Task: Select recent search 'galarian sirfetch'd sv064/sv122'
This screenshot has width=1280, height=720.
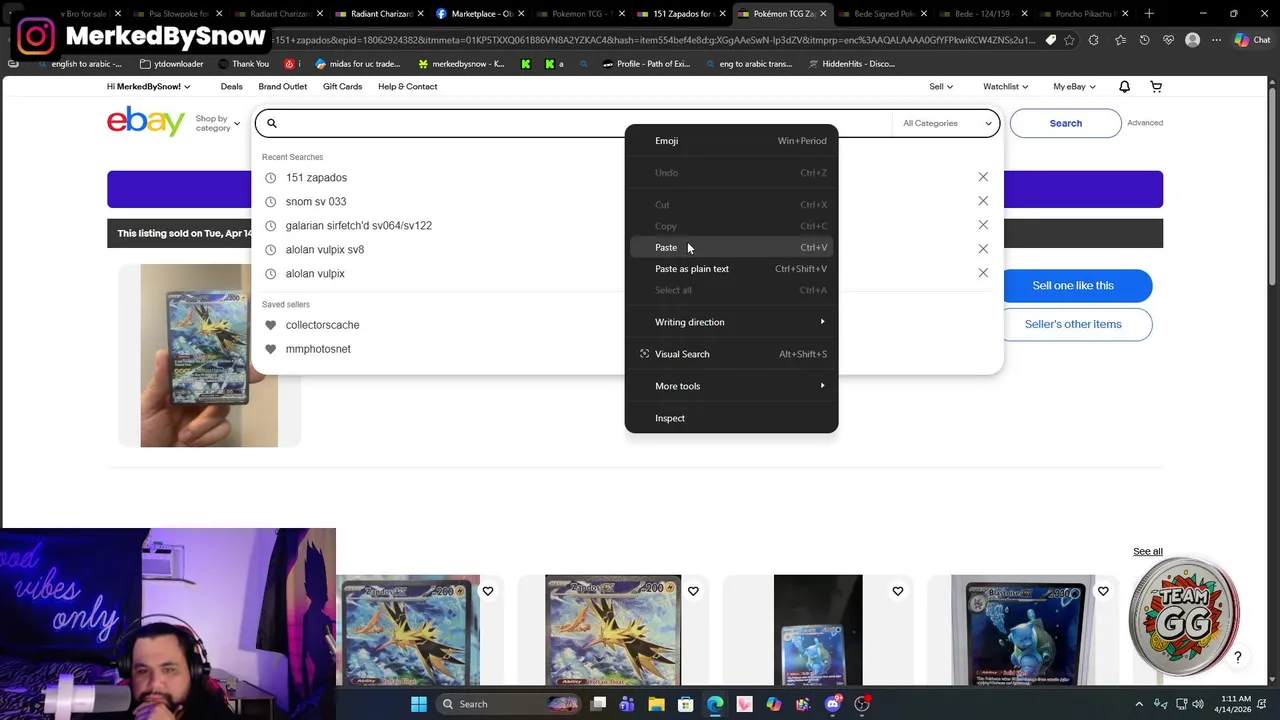Action: (358, 226)
